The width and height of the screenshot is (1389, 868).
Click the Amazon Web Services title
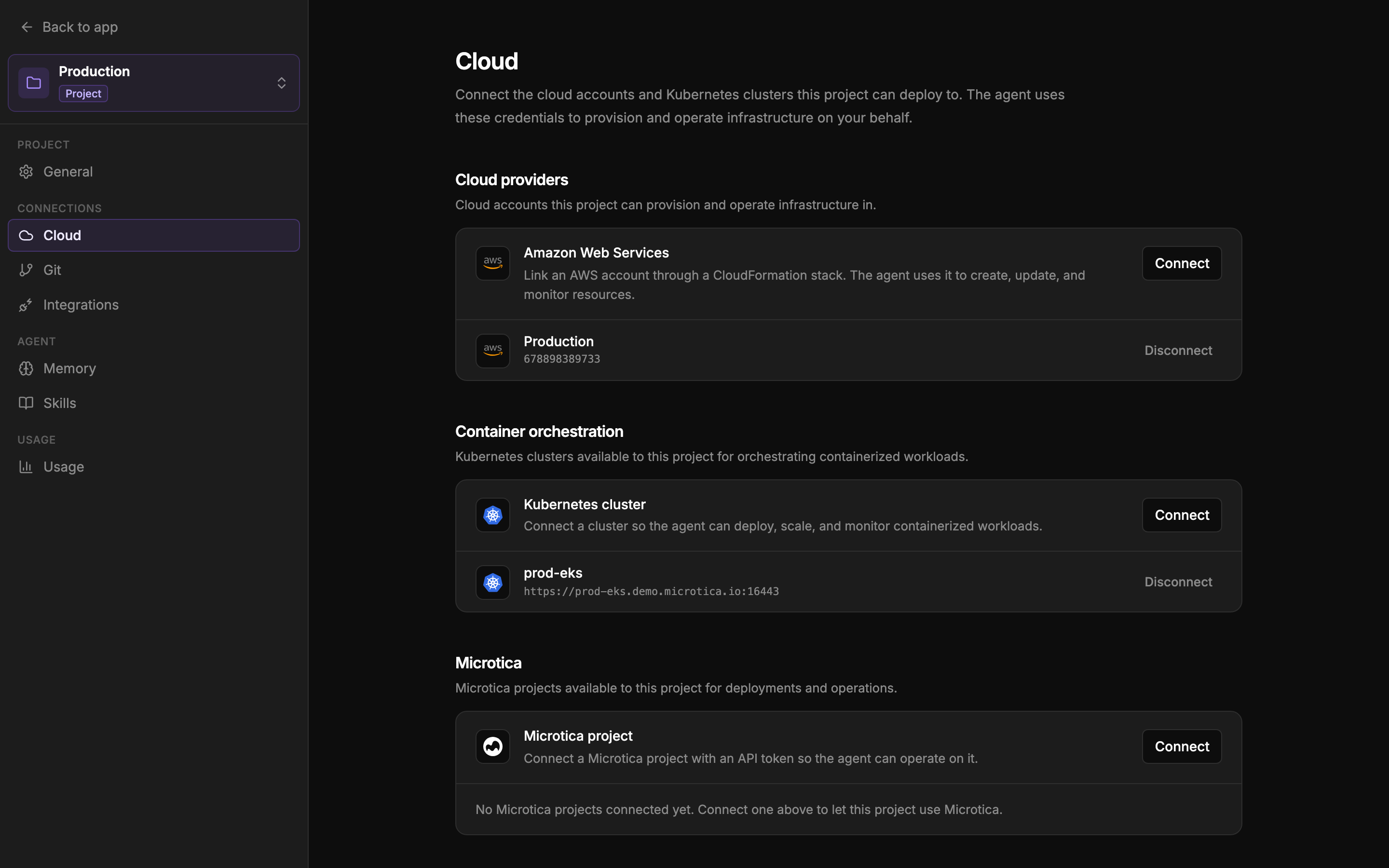[596, 253]
